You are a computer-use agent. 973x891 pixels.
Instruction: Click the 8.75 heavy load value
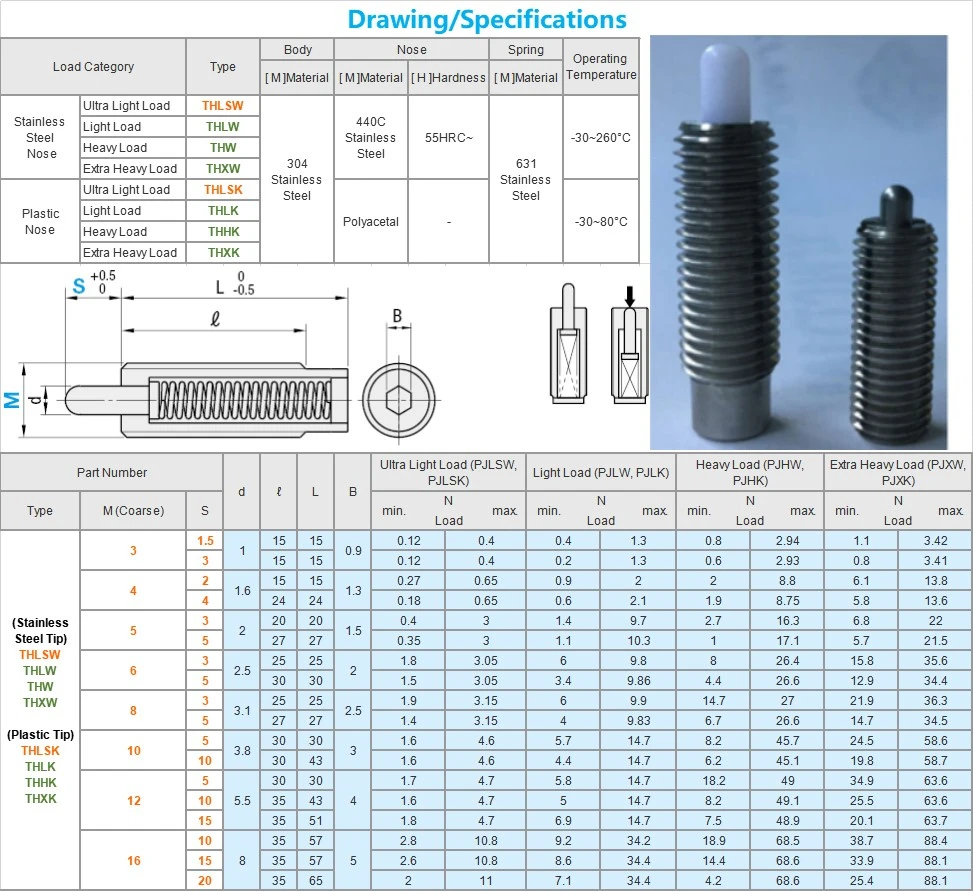click(x=787, y=601)
